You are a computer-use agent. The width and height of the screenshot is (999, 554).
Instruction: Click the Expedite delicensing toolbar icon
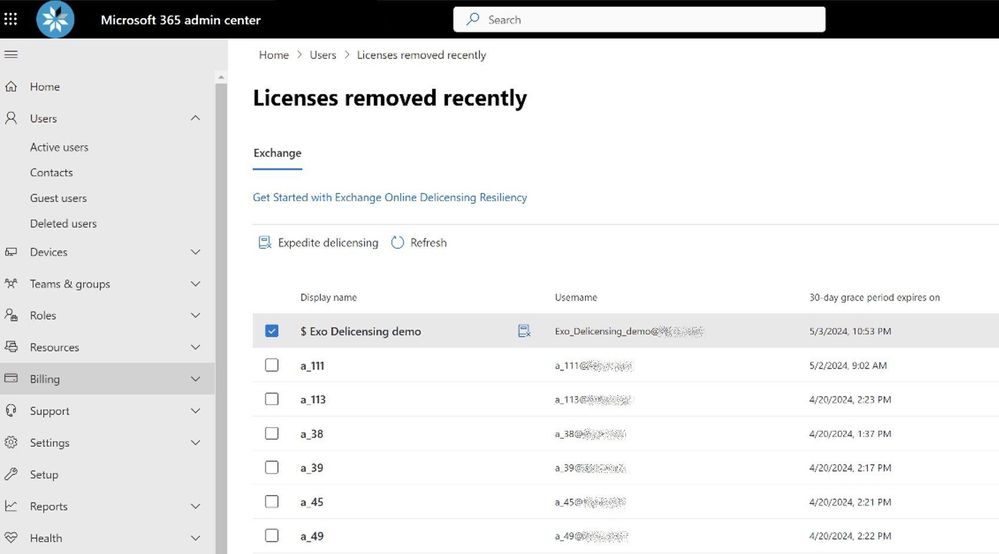click(x=264, y=243)
